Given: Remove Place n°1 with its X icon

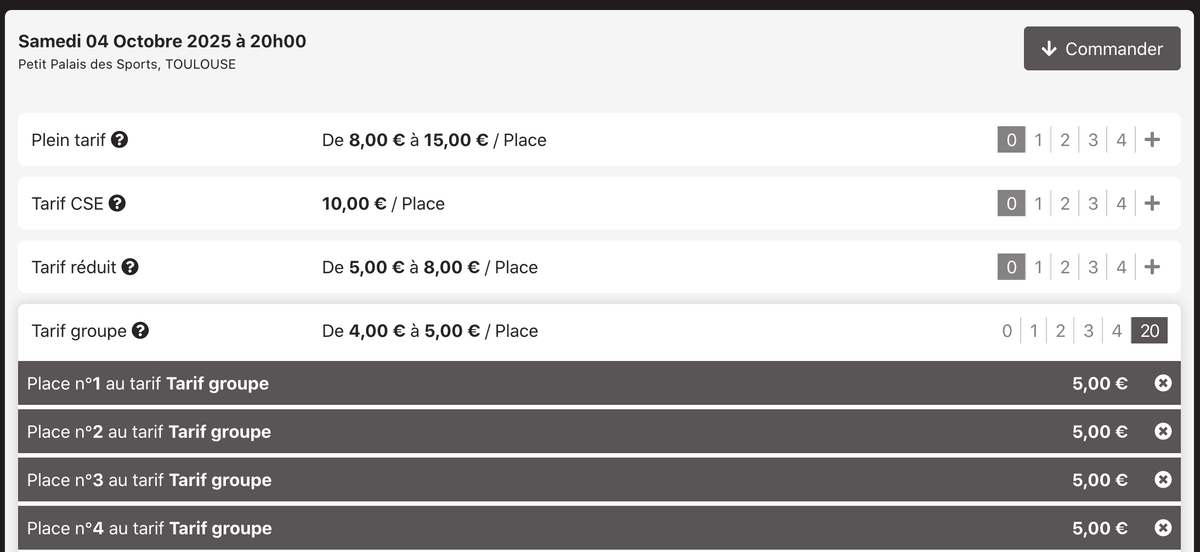Looking at the screenshot, I should (1163, 383).
